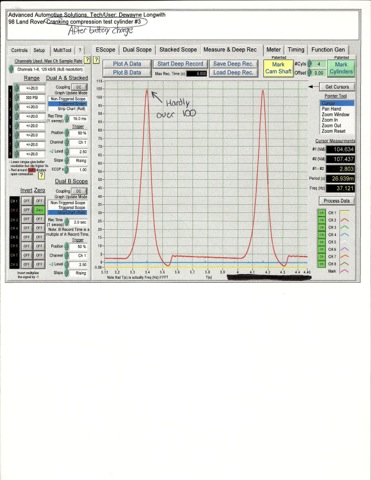Open the Timing tab
Screen dimensions: 371x480
point(296,50)
